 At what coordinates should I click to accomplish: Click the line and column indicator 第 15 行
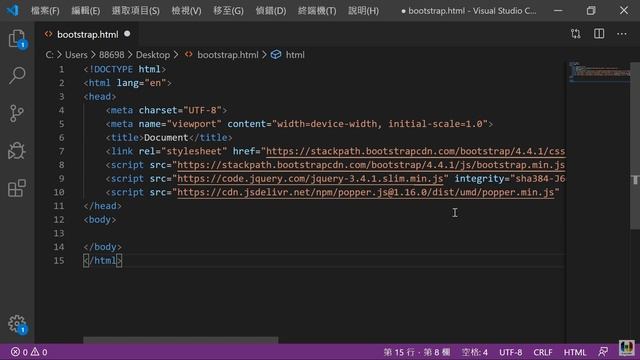417,352
